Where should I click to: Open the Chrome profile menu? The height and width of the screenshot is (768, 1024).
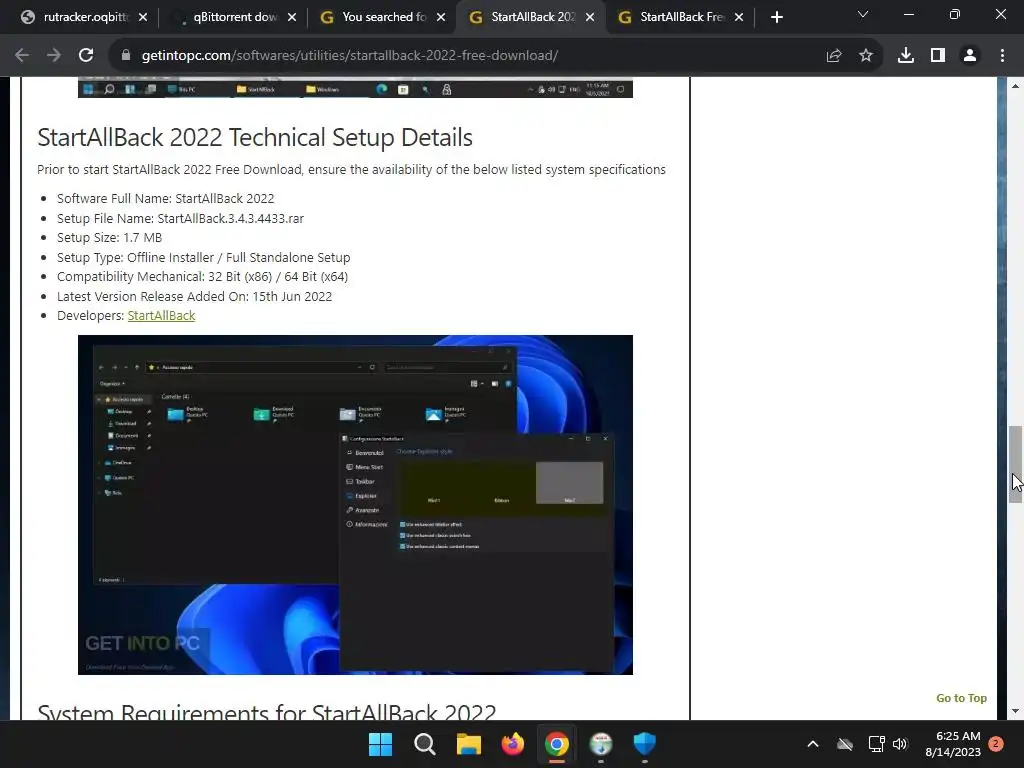coord(970,56)
